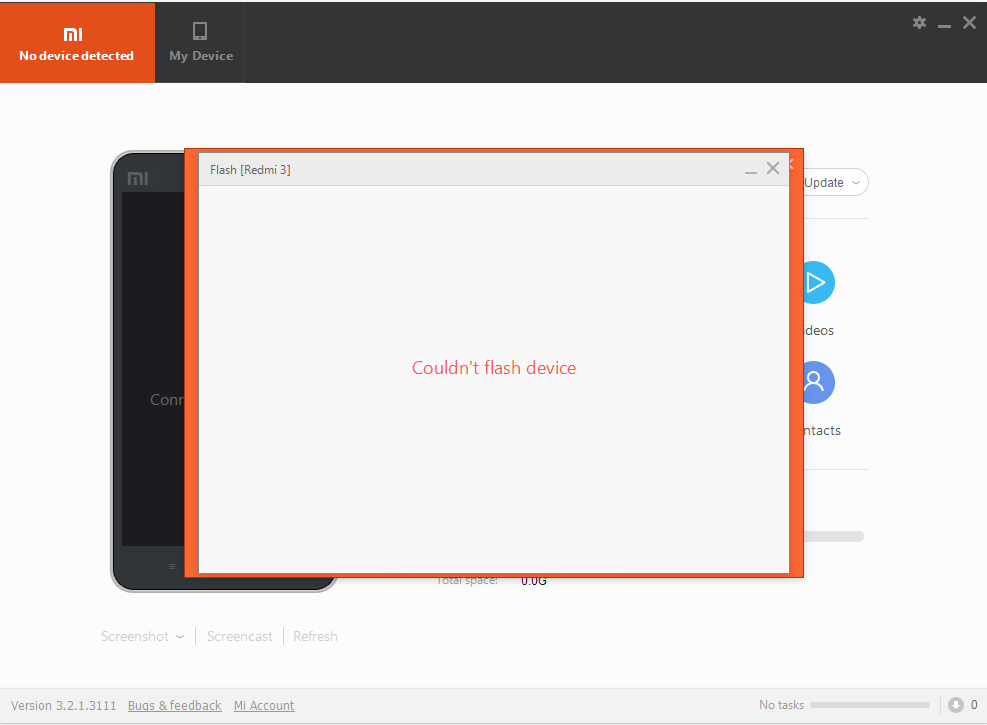
Task: Start a Screencast
Action: [x=240, y=636]
